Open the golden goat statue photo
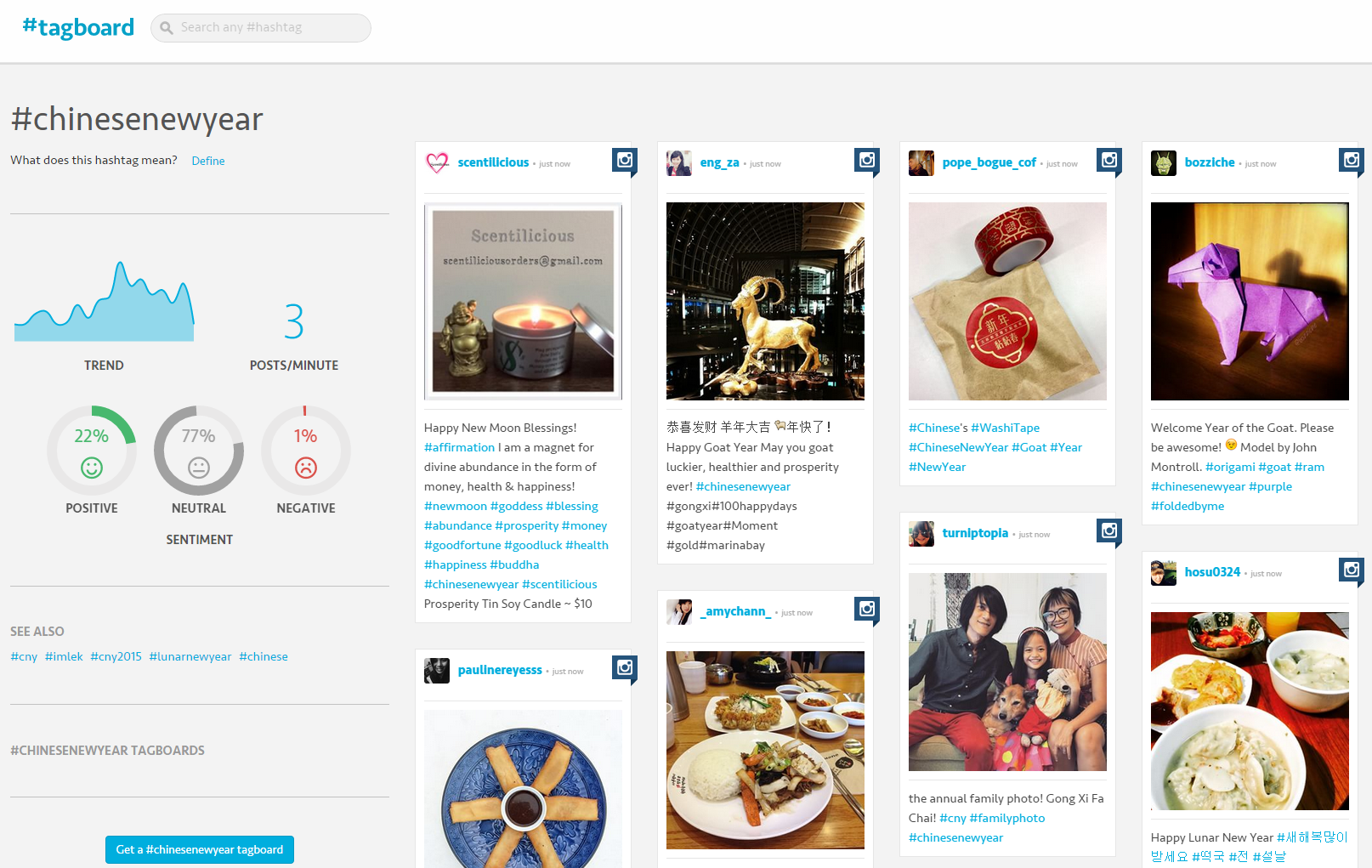 click(765, 301)
